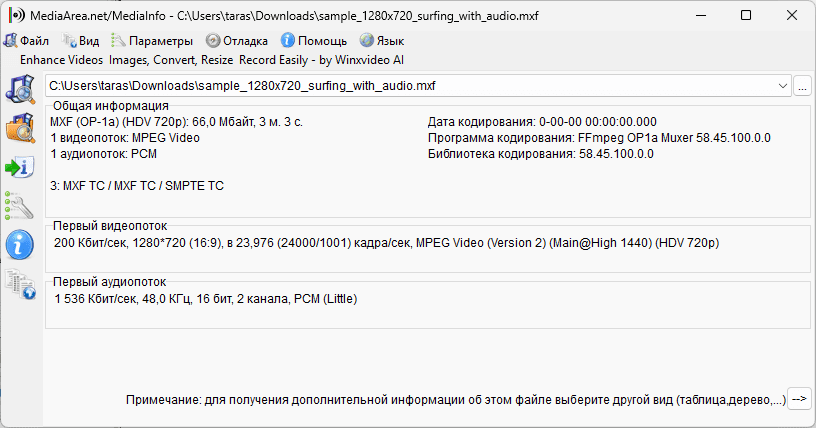Open preferences via the wrench sidebar icon
Image resolution: width=816 pixels, height=428 pixels.
[x=20, y=205]
